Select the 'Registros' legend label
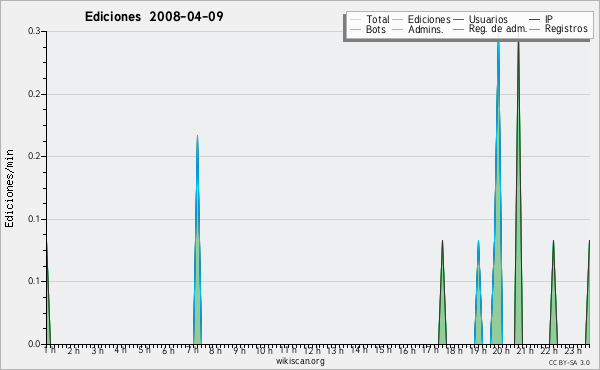Image resolution: width=600 pixels, height=370 pixels. click(566, 29)
